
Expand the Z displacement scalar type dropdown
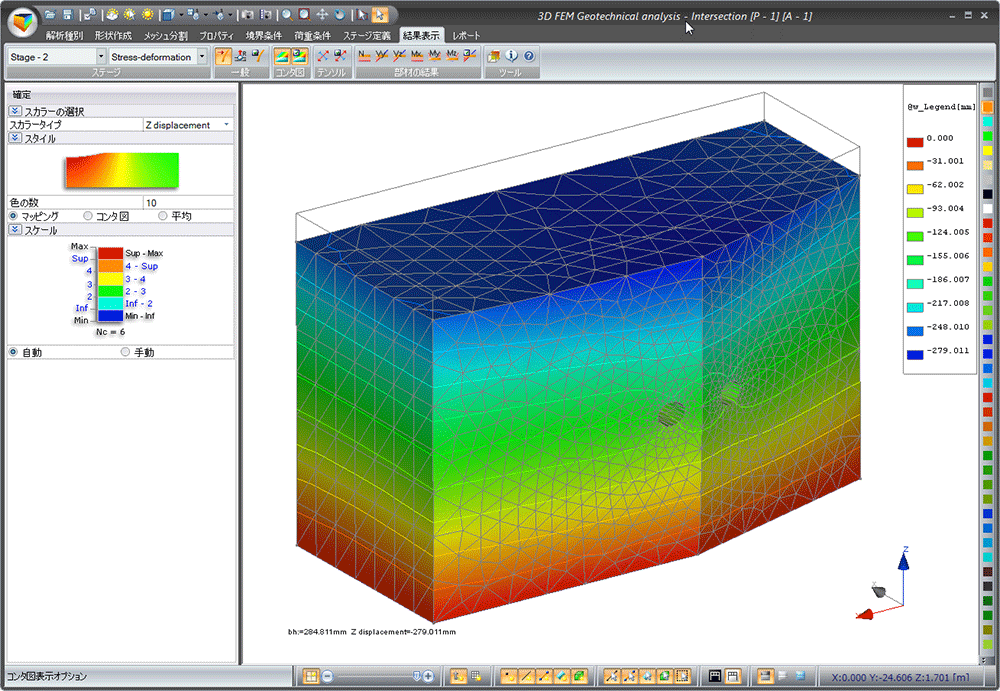[226, 125]
